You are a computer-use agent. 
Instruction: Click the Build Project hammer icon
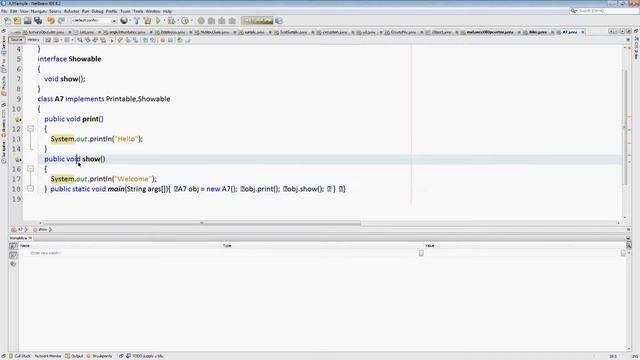click(x=137, y=20)
